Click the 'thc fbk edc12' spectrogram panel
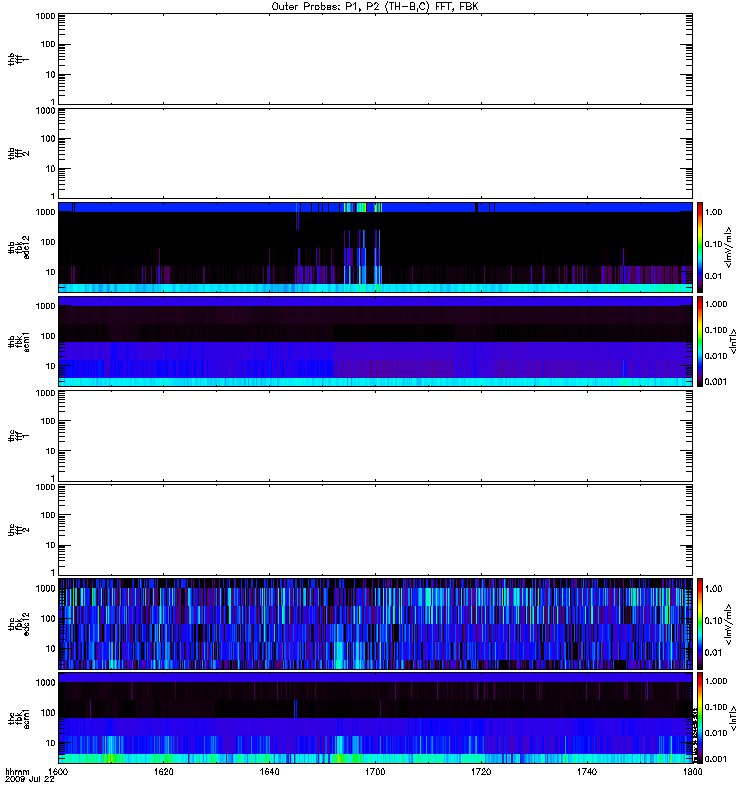This screenshot has width=750, height=800. (375, 623)
